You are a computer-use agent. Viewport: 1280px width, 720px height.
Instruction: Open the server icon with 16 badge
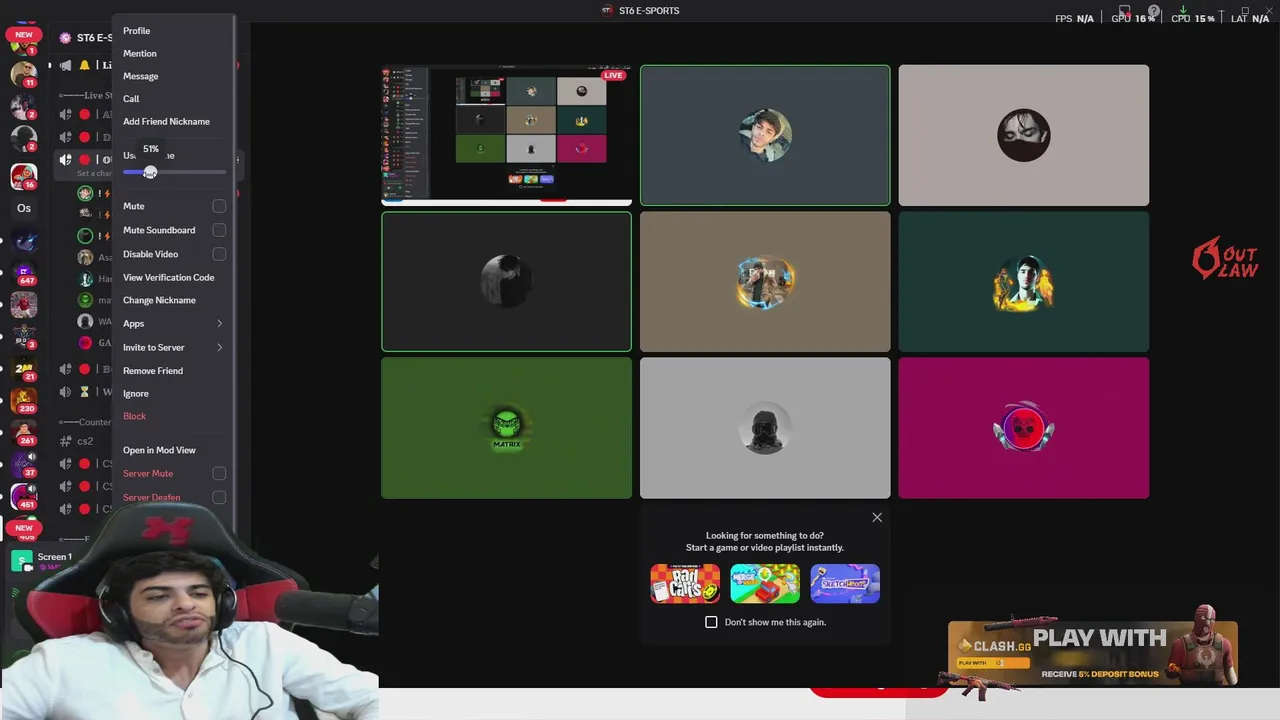click(x=24, y=175)
